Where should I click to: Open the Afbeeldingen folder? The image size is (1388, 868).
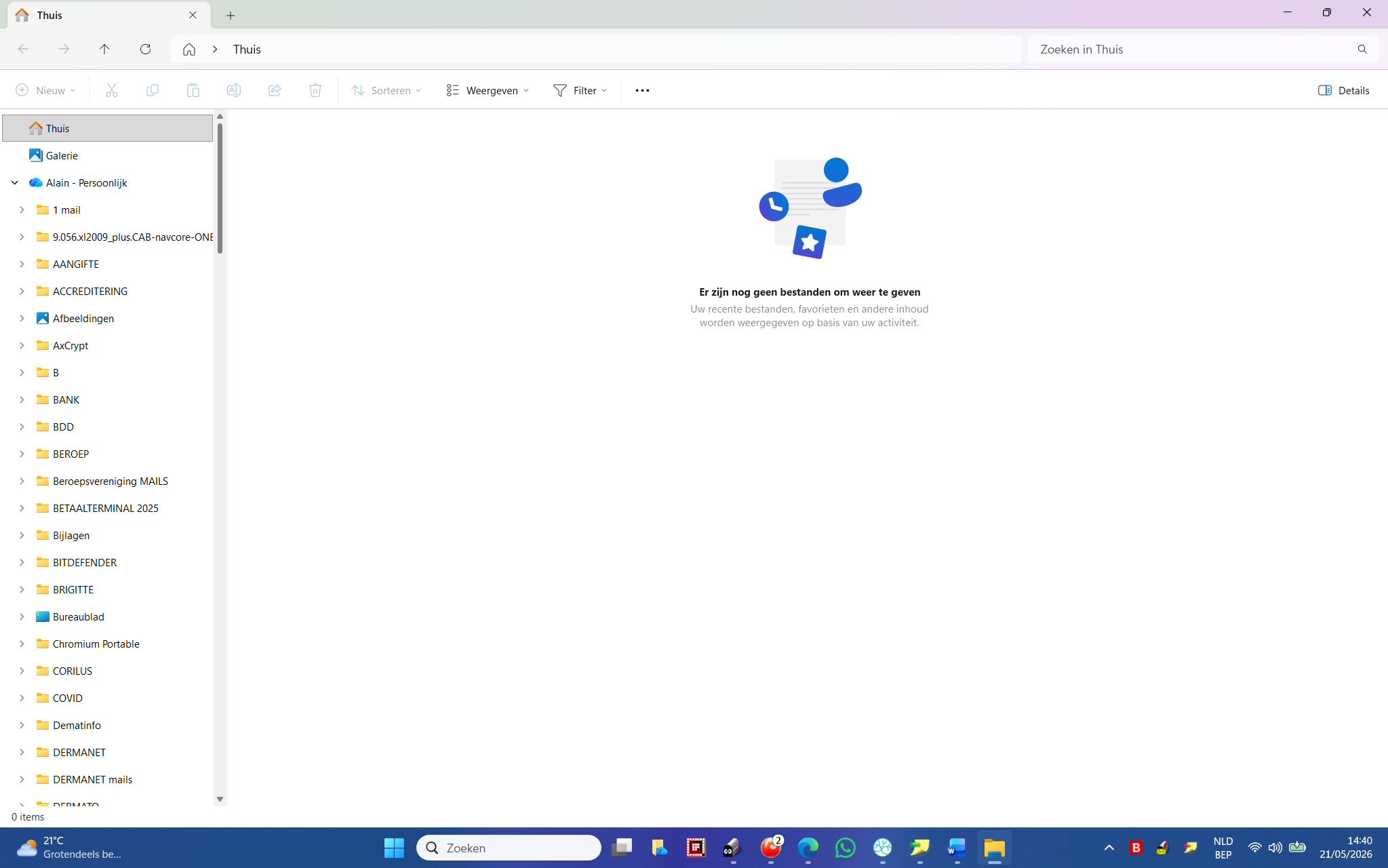[x=83, y=318]
